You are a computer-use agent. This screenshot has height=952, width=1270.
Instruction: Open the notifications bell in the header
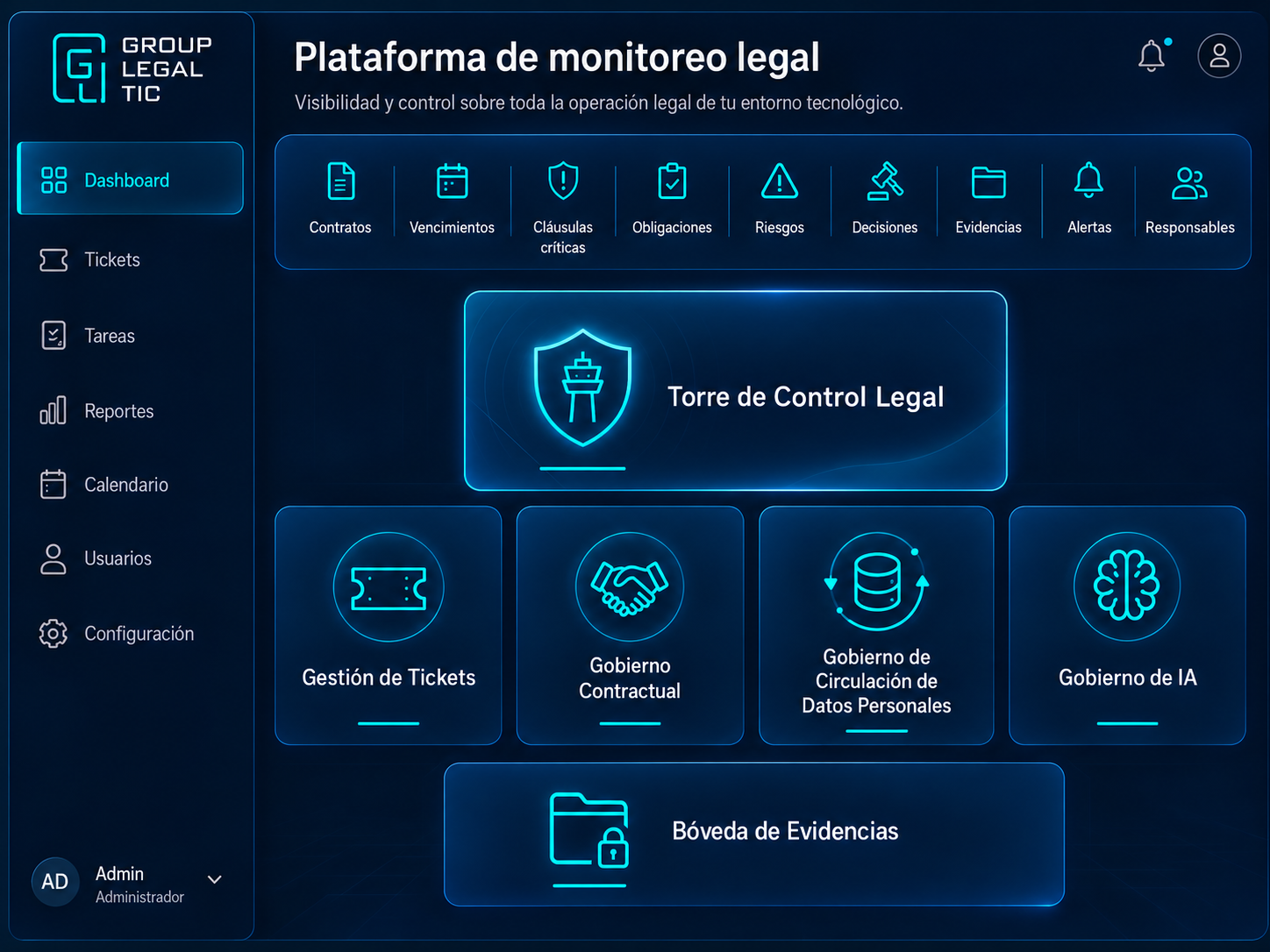point(1152,55)
